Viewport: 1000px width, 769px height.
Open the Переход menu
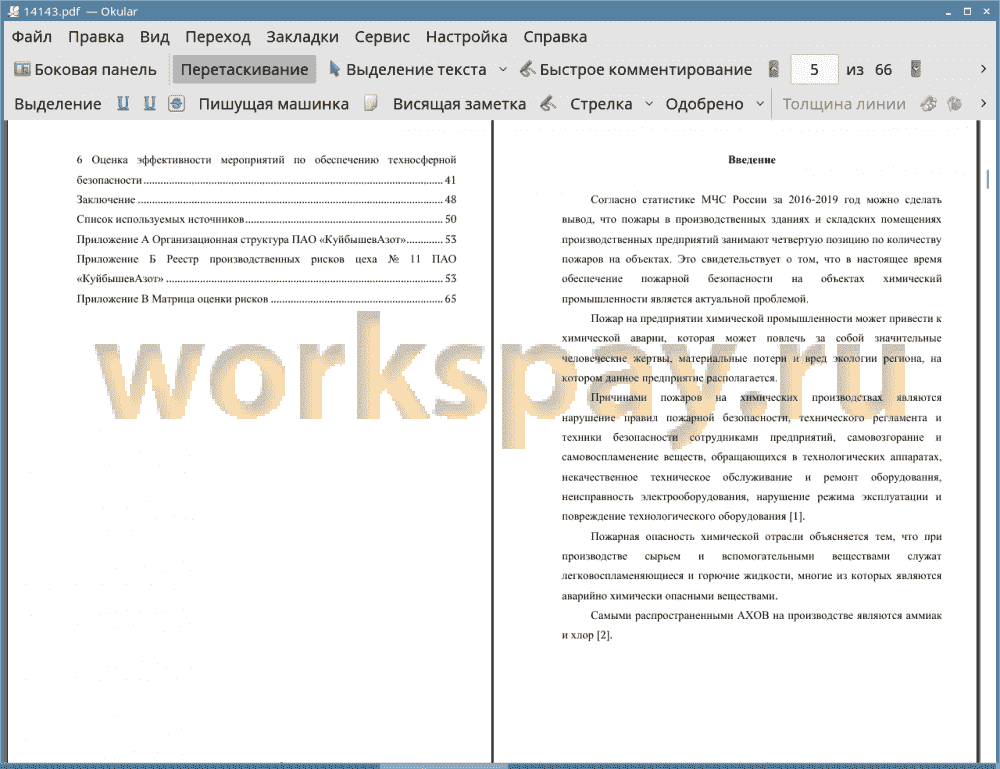(x=217, y=36)
